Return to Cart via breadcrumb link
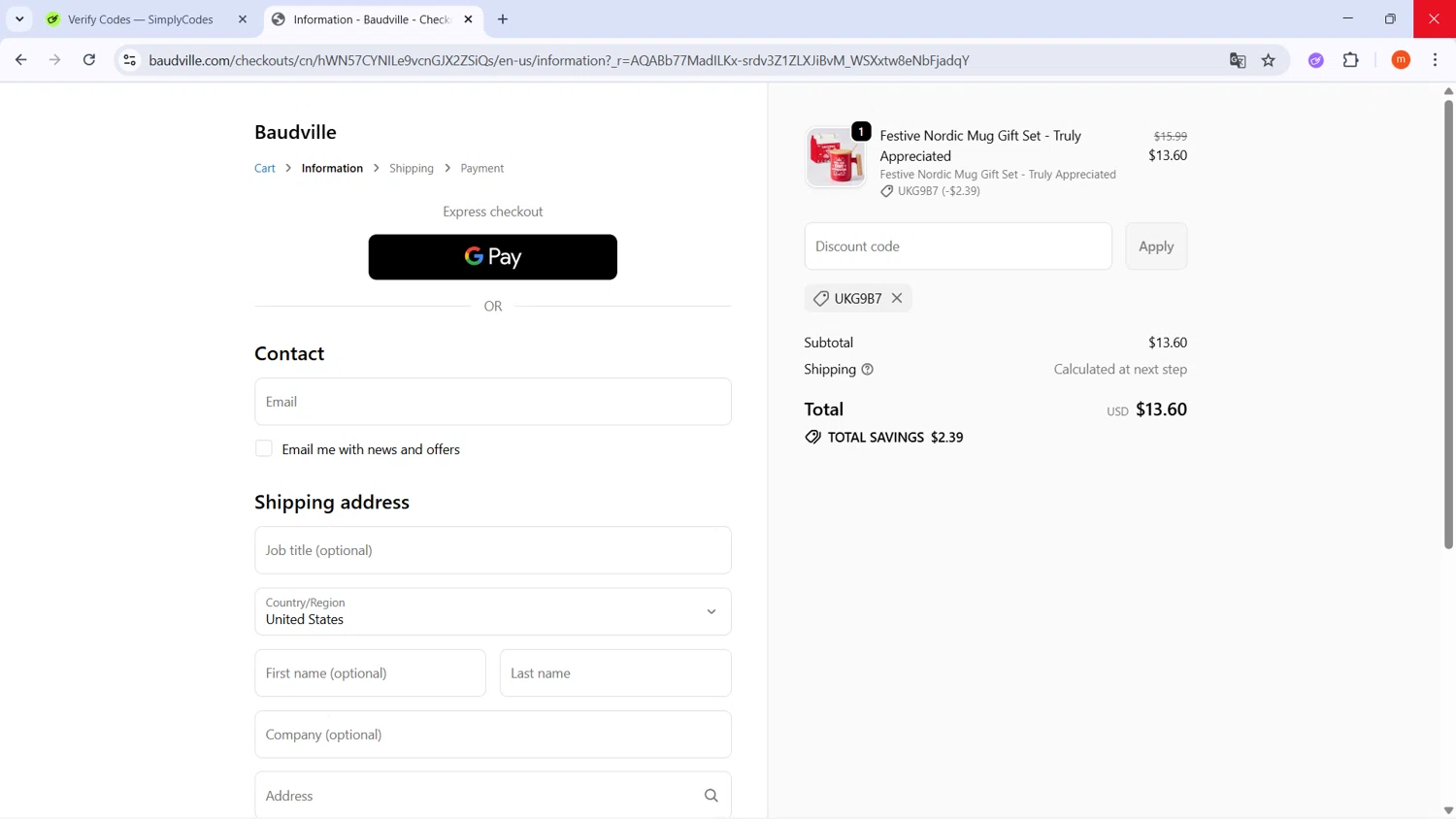Viewport: 1456px width, 819px height. pos(265,168)
